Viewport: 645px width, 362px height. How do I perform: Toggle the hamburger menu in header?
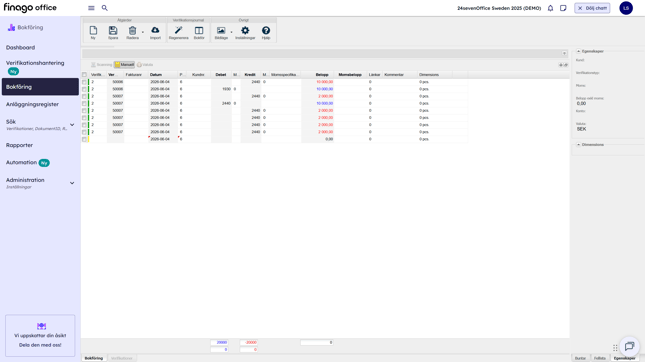[91, 8]
